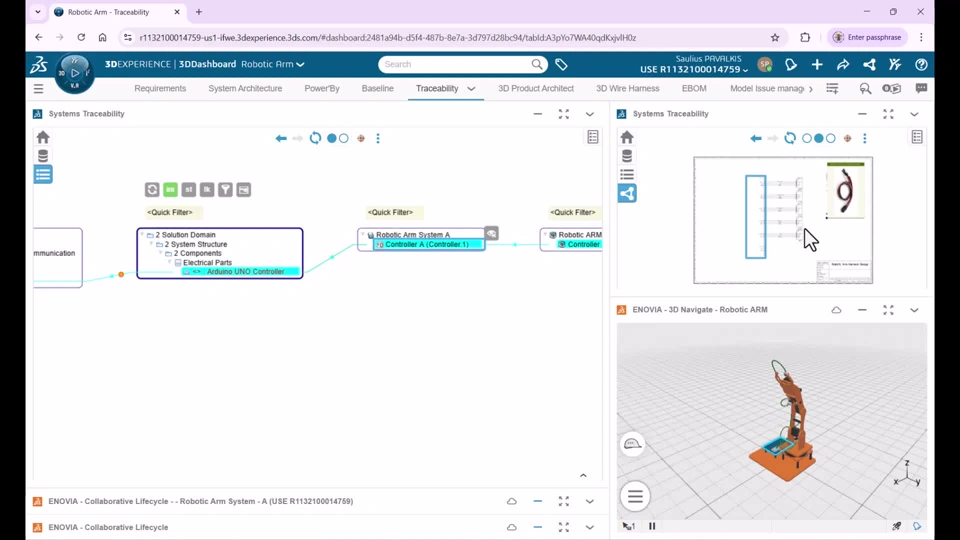
Task: Toggle the grey 'st' button
Action: click(189, 190)
